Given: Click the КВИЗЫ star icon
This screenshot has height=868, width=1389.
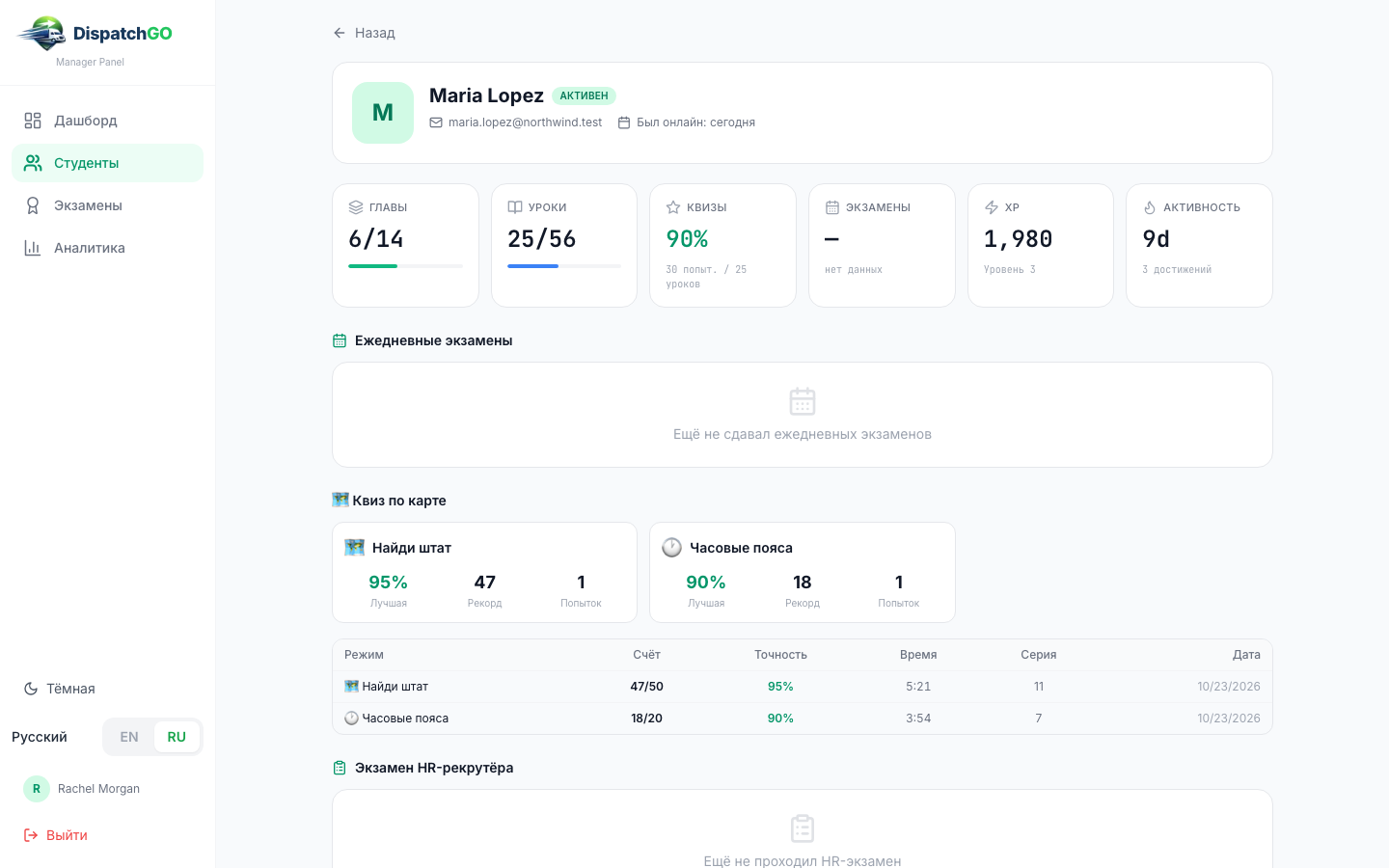Looking at the screenshot, I should [673, 207].
